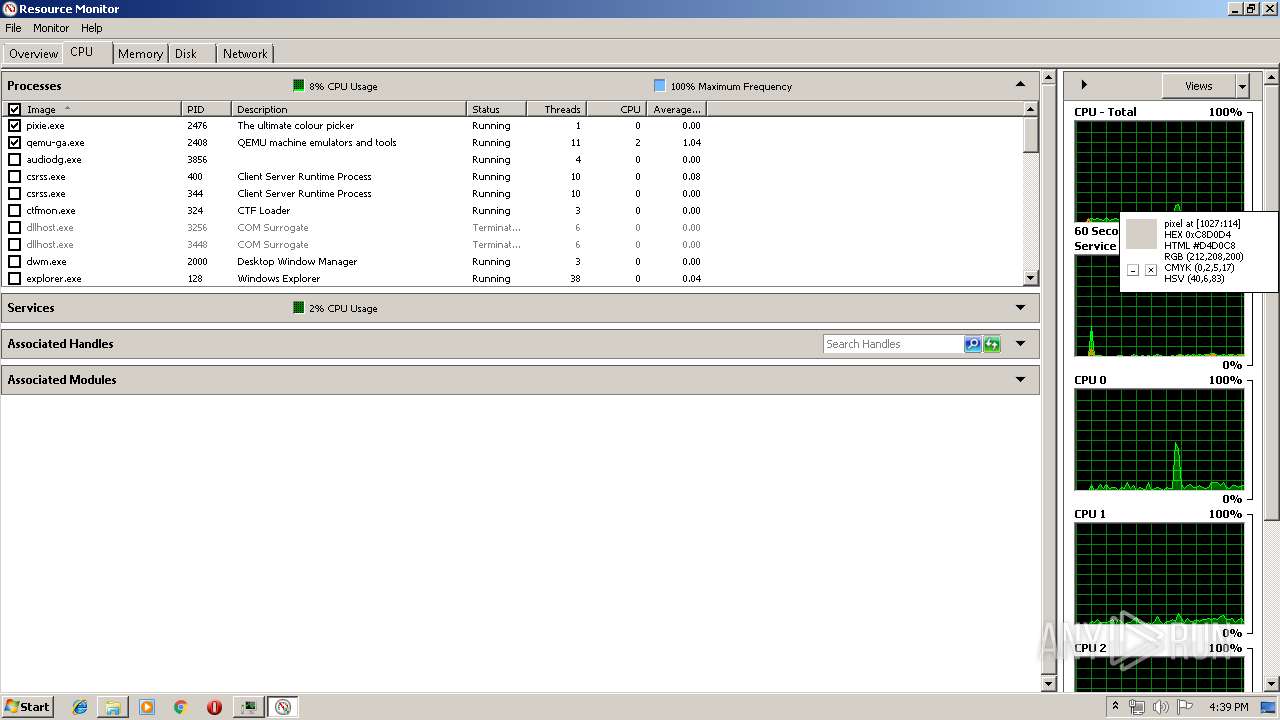Image resolution: width=1280 pixels, height=720 pixels.
Task: Click the Pixie colour swatch preview
Action: (1141, 234)
